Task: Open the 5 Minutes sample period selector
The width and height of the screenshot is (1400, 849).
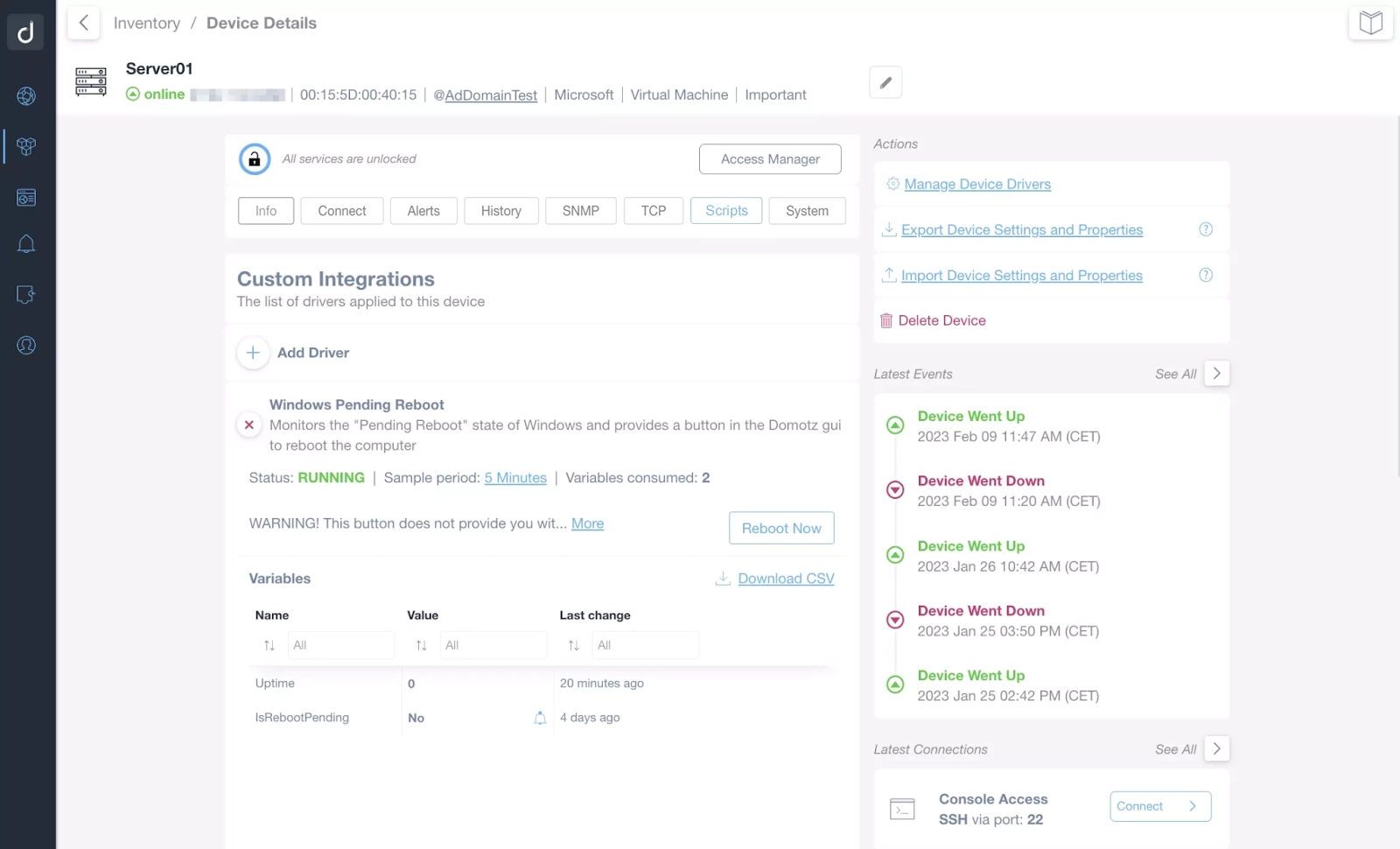Action: click(515, 478)
